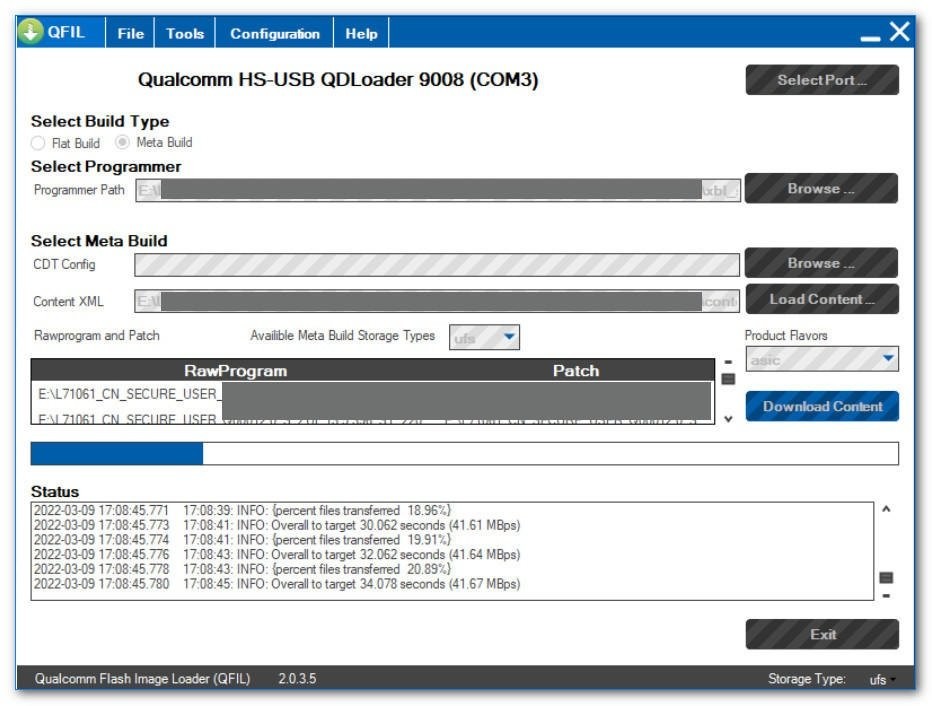Click version 2.0.3.5 in status bar
Screen dimensions: 932x706
(297, 679)
